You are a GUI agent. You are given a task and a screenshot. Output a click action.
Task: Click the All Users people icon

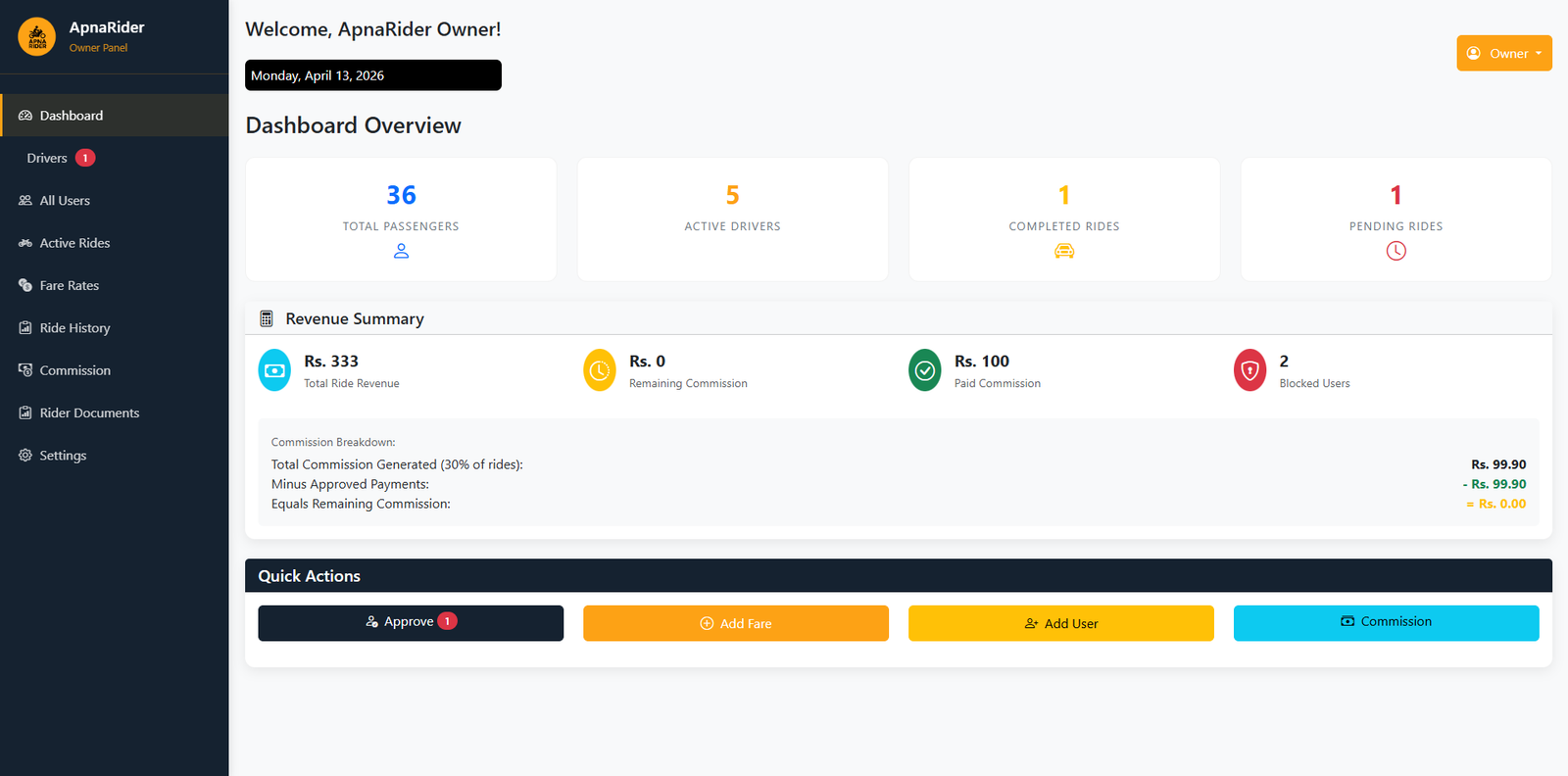25,201
